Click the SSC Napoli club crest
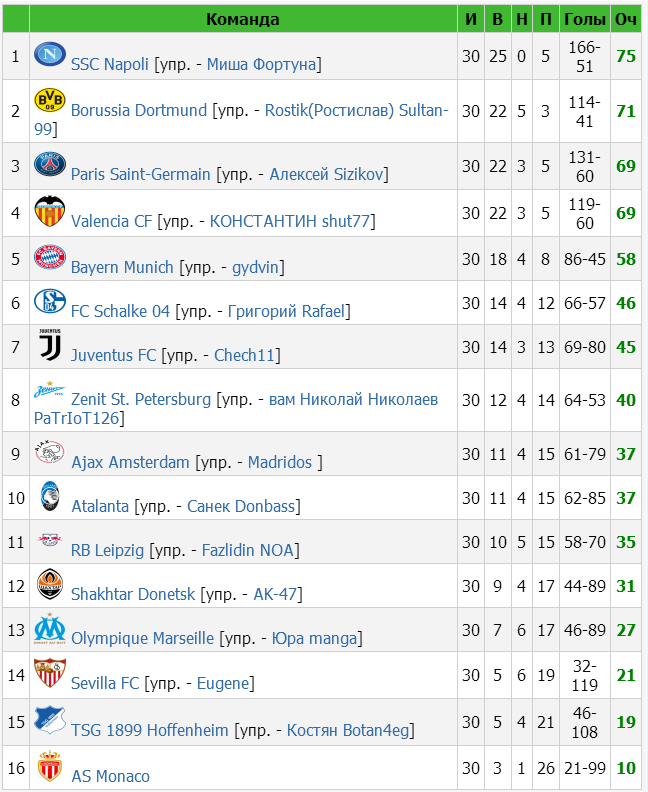Viewport: 648px width, 792px height. coord(49,54)
